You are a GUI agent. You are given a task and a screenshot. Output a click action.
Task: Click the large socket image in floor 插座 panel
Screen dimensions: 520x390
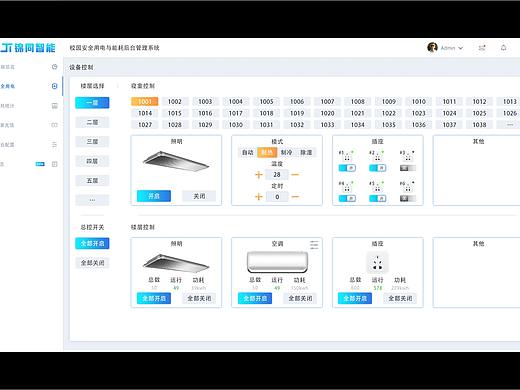[x=378, y=262]
